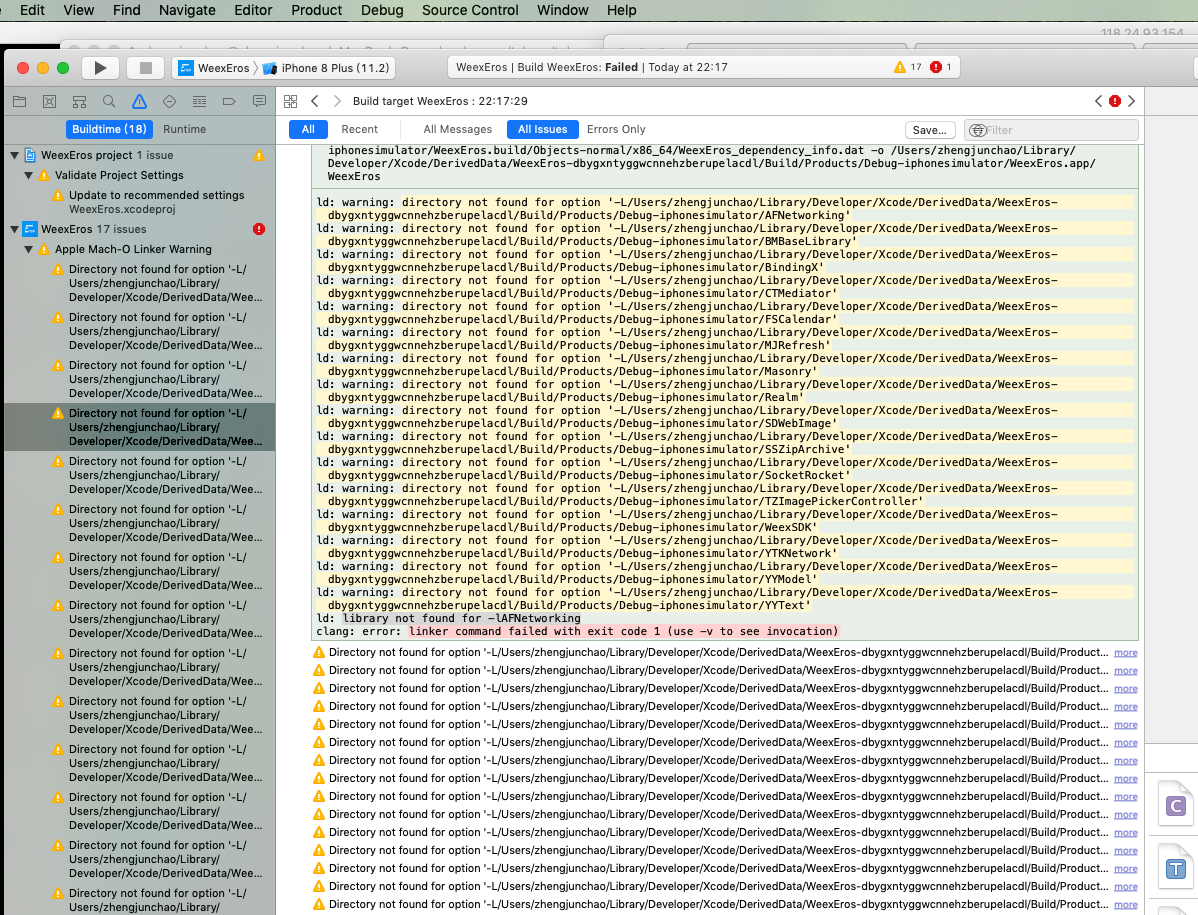The image size is (1198, 915).
Task: Open the Window menu
Action: 562,10
